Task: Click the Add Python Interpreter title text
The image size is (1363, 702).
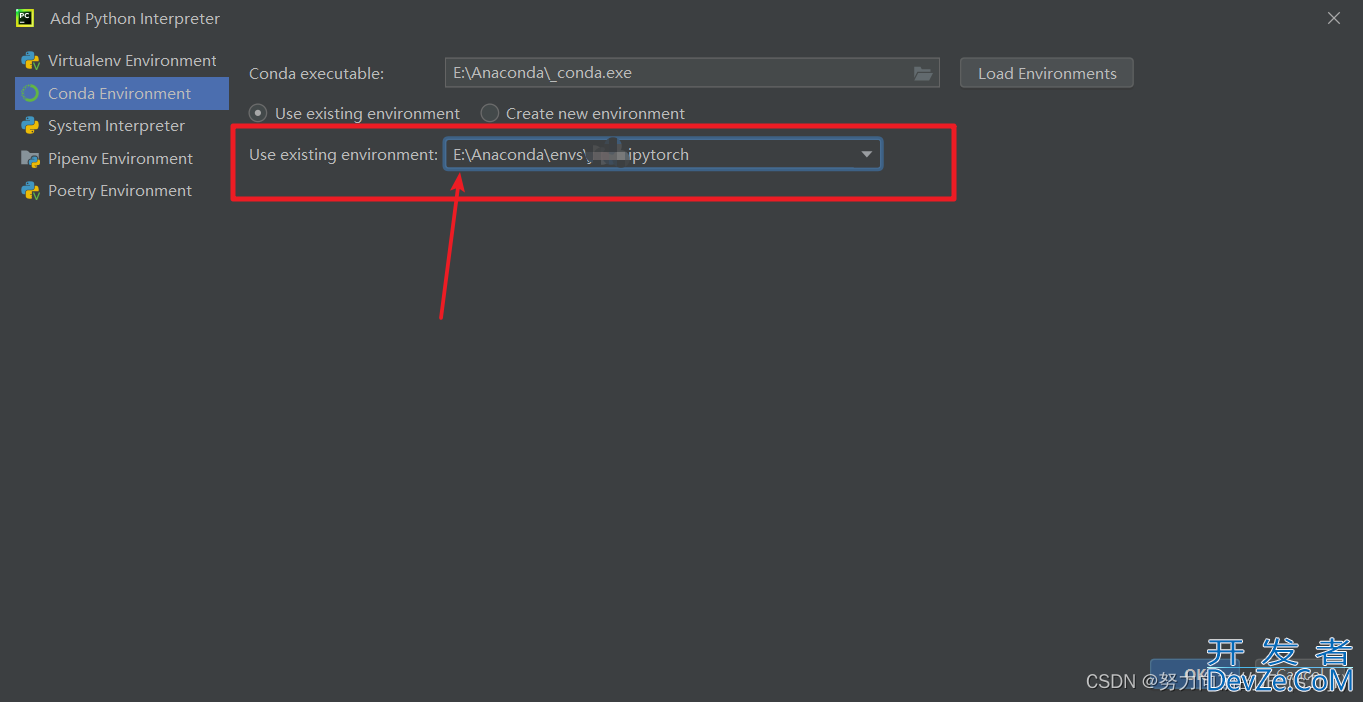Action: click(135, 19)
